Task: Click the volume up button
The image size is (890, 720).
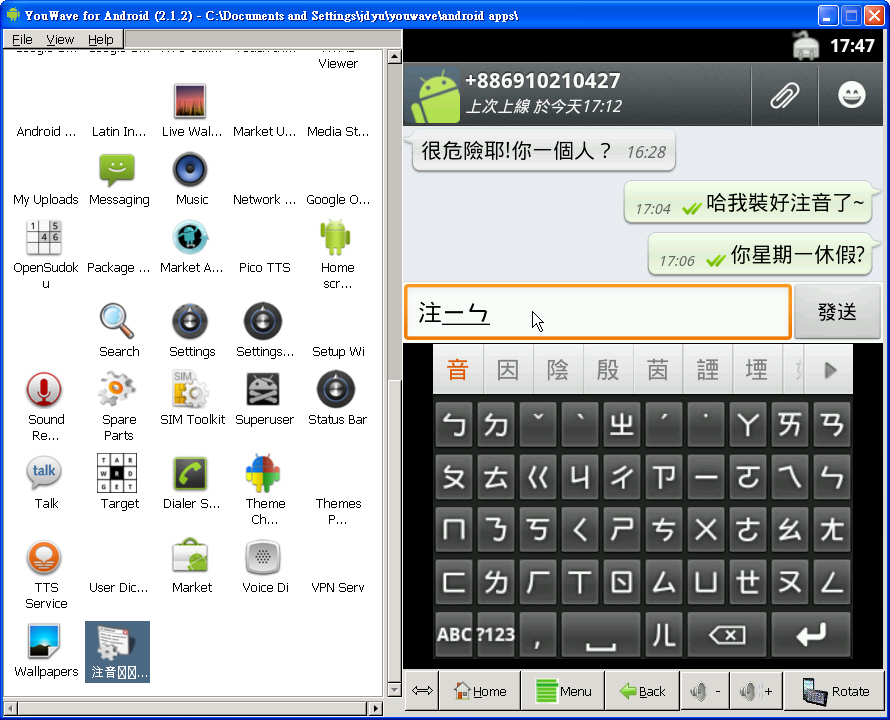Action: click(x=756, y=691)
